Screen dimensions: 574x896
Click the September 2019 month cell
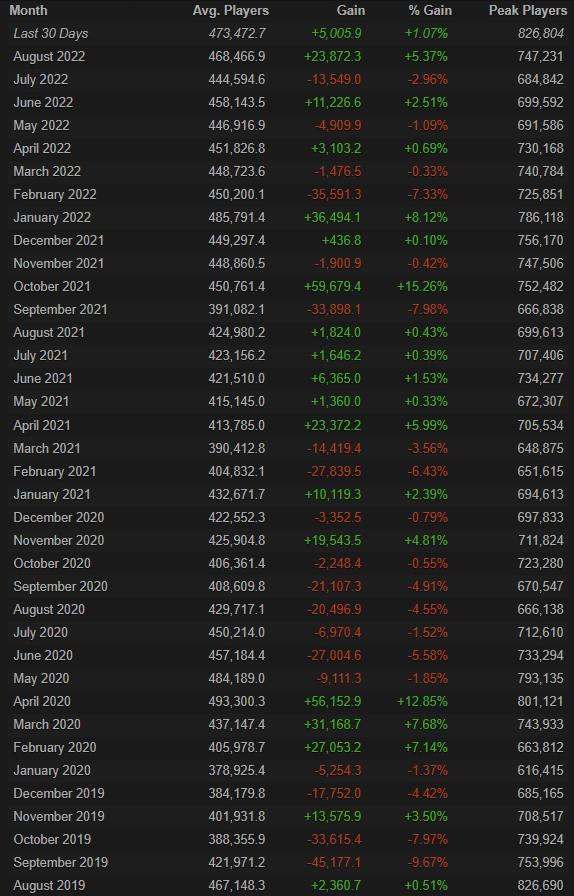pos(61,862)
